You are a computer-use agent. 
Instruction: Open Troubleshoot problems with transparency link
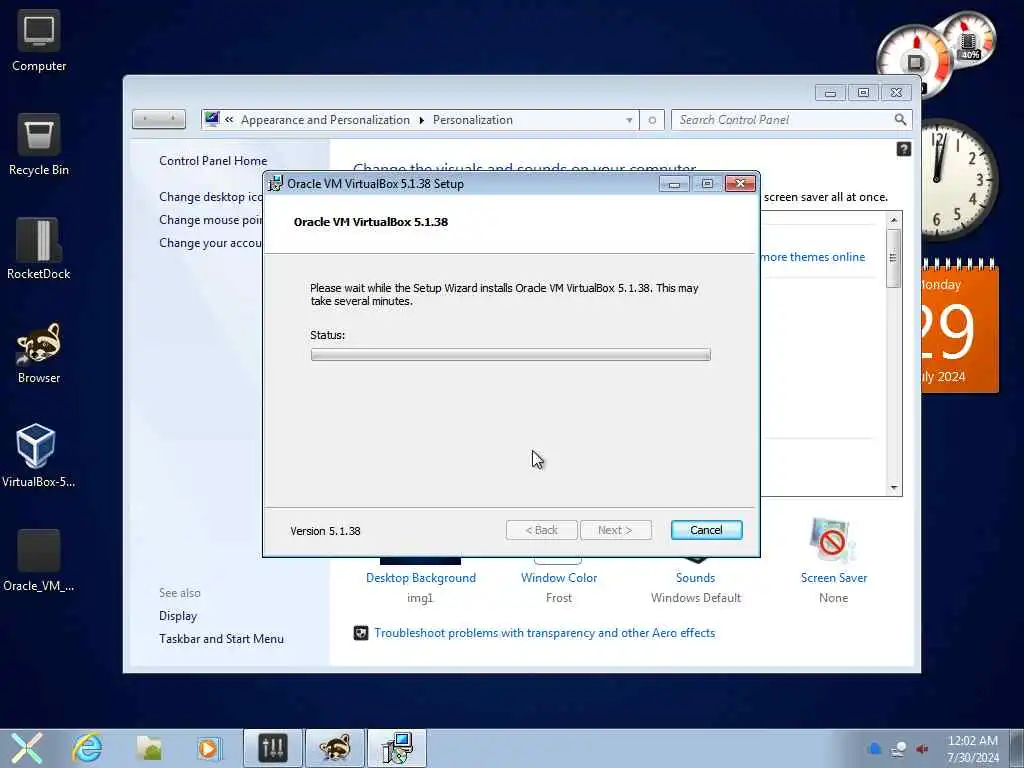pos(545,633)
